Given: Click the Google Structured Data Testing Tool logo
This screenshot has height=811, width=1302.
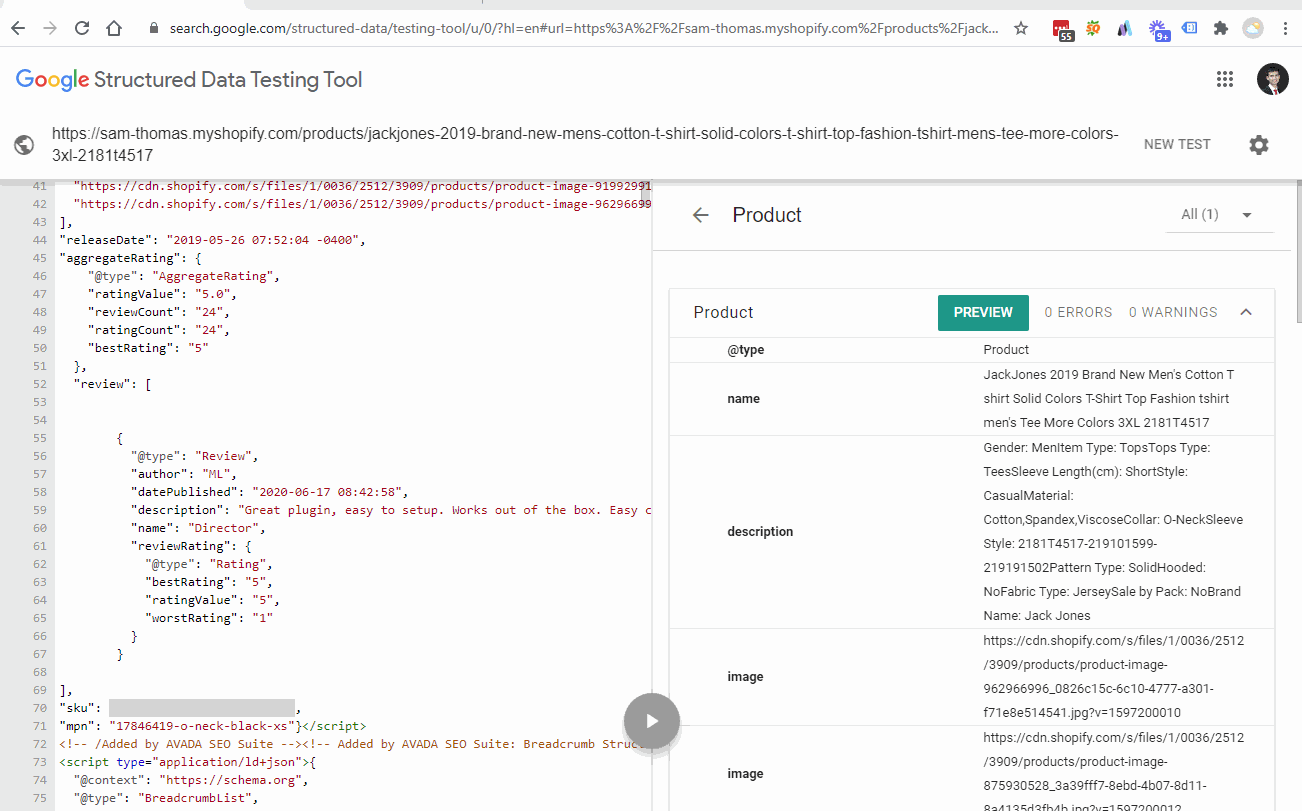Looking at the screenshot, I should click(189, 80).
